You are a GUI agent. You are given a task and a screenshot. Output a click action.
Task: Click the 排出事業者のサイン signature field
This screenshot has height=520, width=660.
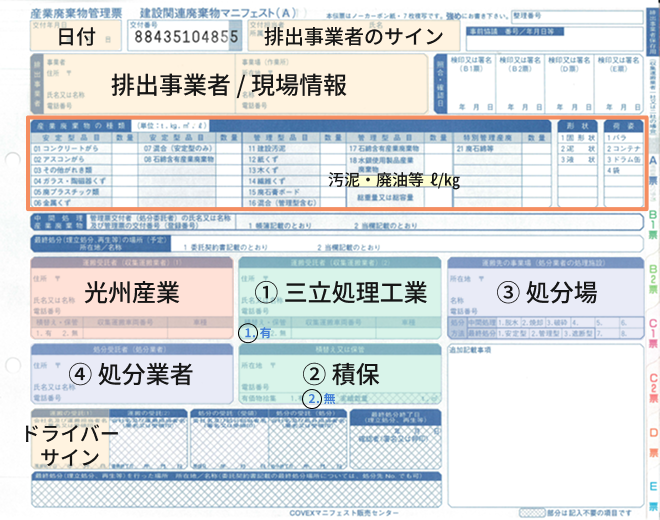(354, 36)
